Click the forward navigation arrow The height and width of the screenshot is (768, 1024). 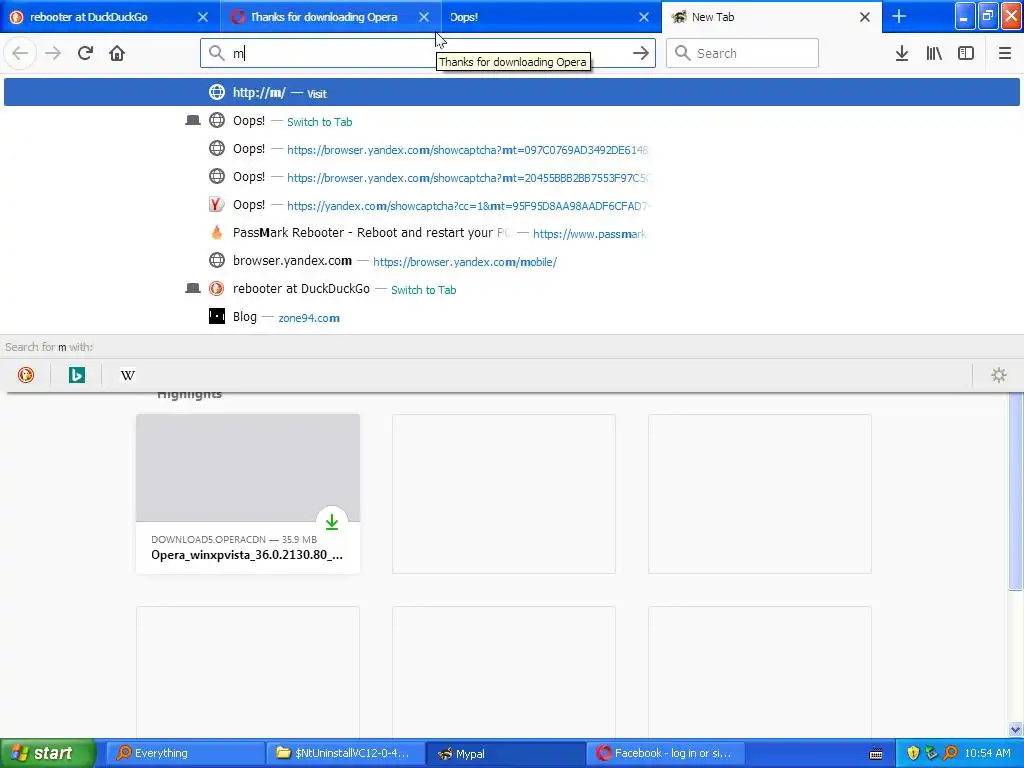pyautogui.click(x=53, y=53)
